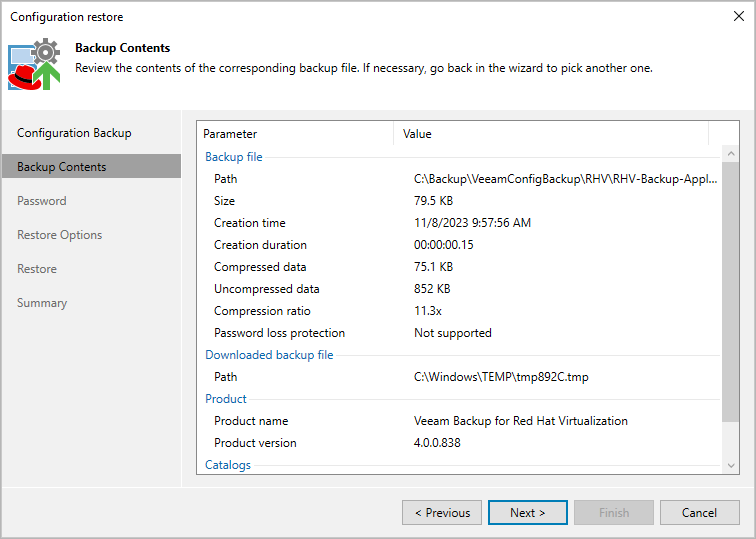Open the Restore step in sidebar
Viewport: 756px width, 539px height.
[x=37, y=269]
